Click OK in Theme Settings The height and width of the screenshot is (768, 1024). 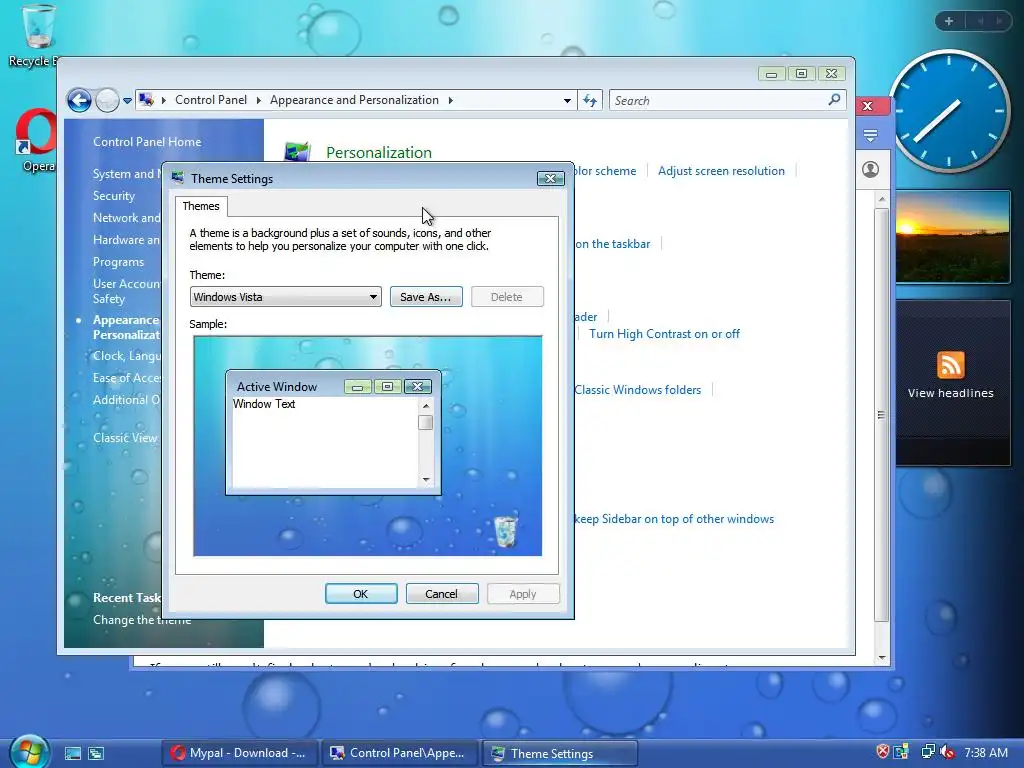pyautogui.click(x=360, y=594)
